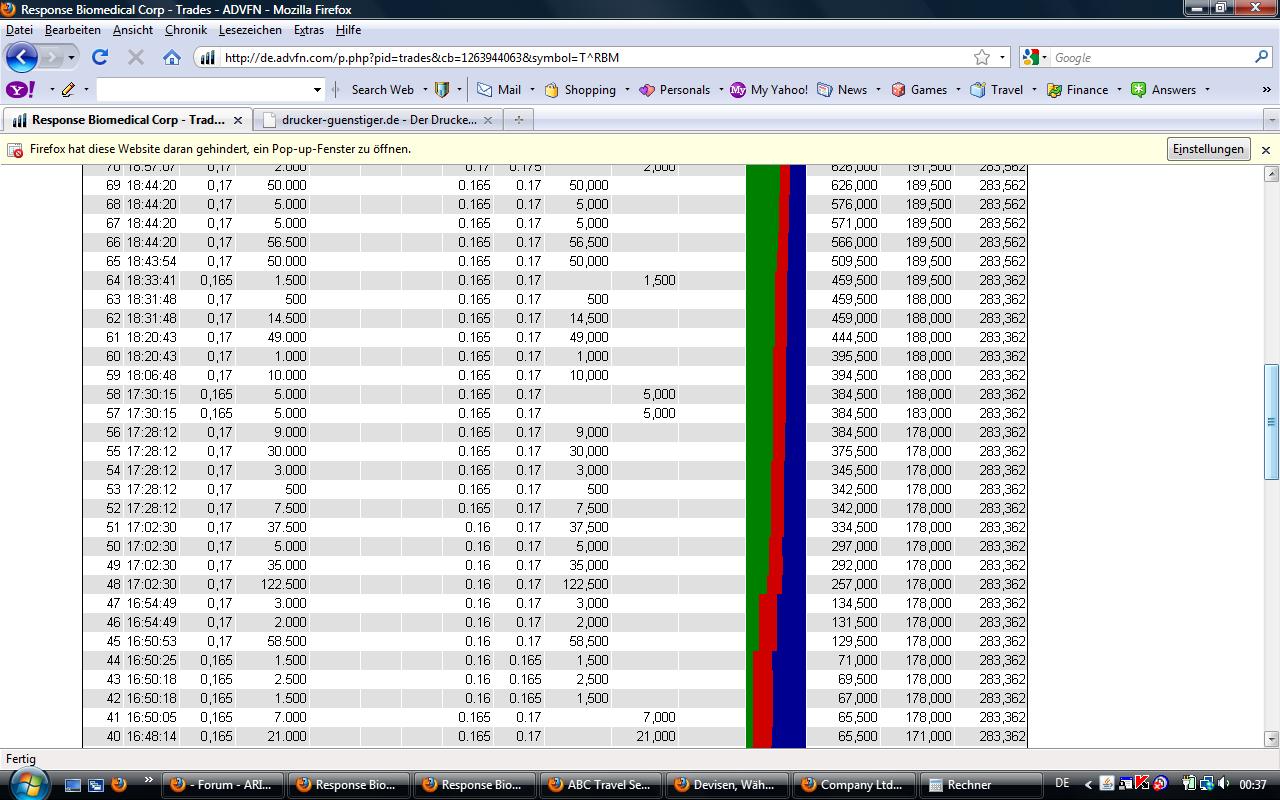Dismiss the pop-up blocked notification bar

1265,150
